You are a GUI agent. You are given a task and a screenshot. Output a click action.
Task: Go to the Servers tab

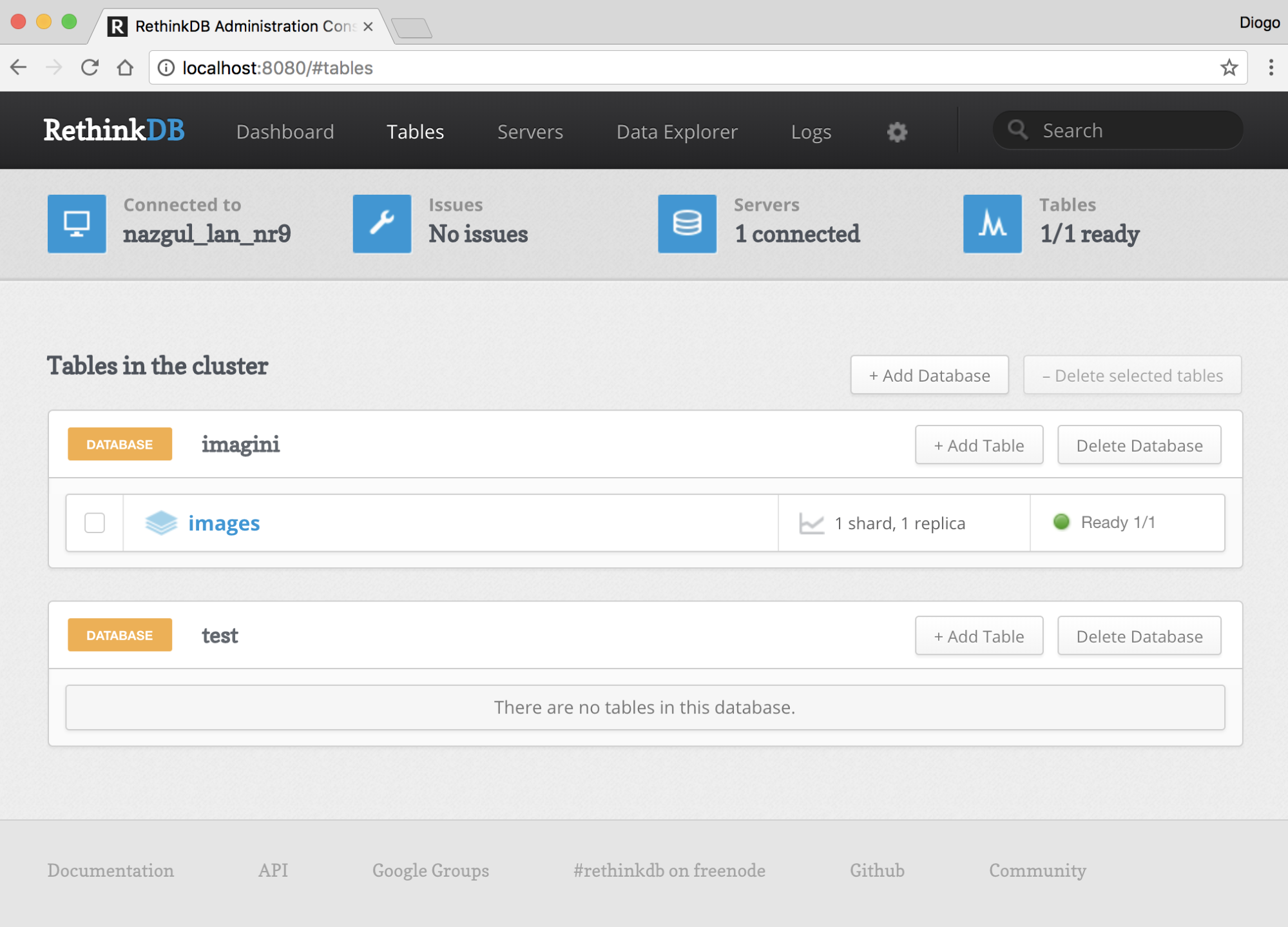coord(530,132)
